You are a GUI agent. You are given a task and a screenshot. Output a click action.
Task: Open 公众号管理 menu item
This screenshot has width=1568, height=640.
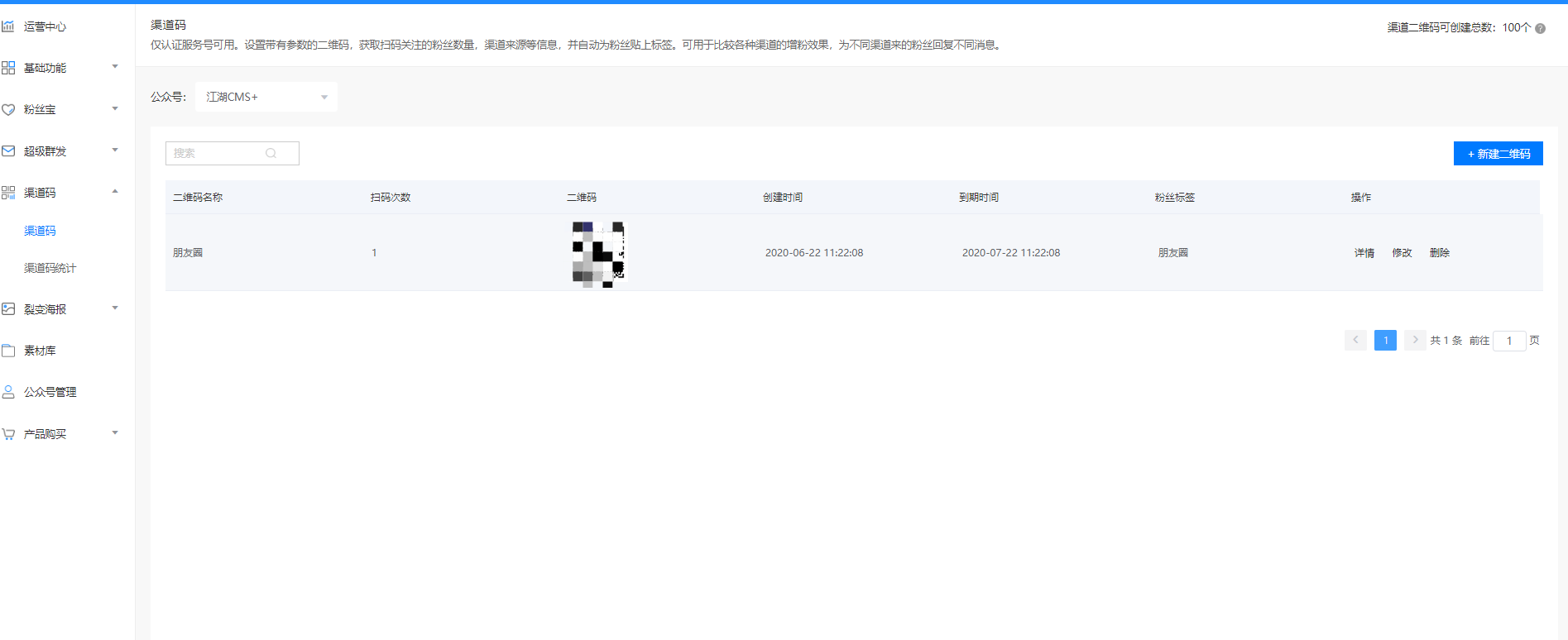coord(50,392)
